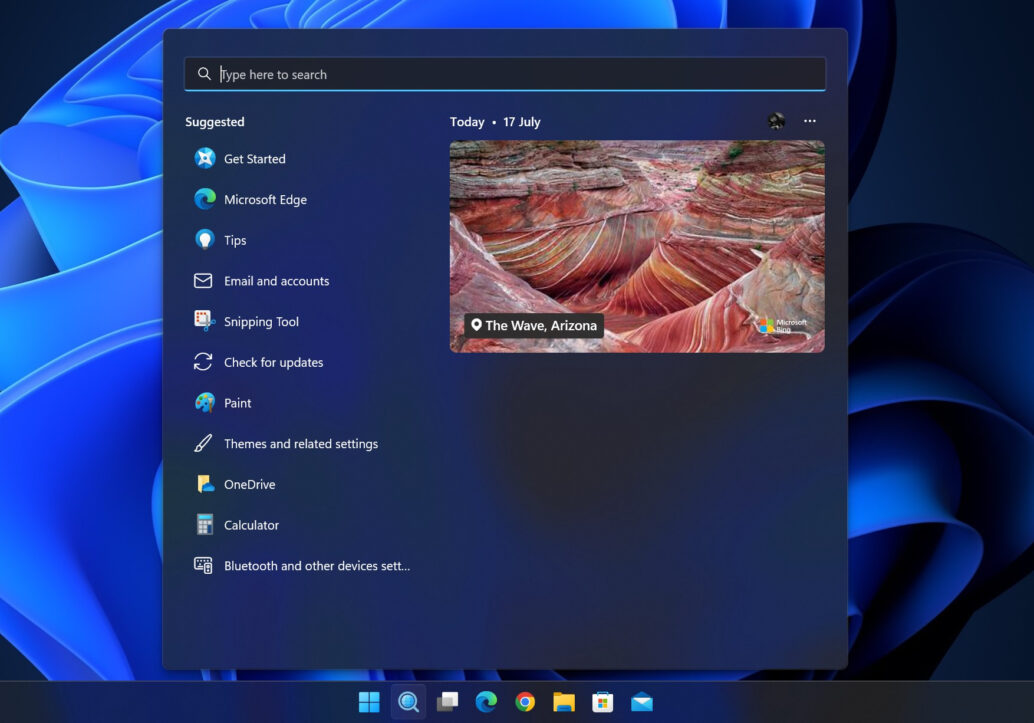This screenshot has height=723, width=1034.
Task: Open Email and accounts settings
Action: coord(274,280)
